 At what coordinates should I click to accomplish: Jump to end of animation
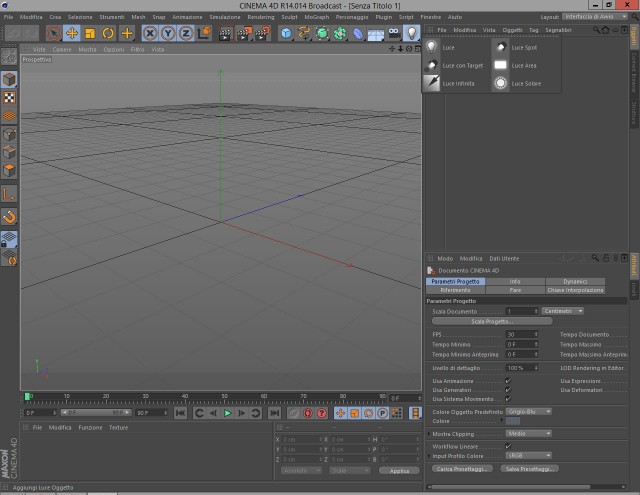coord(274,413)
